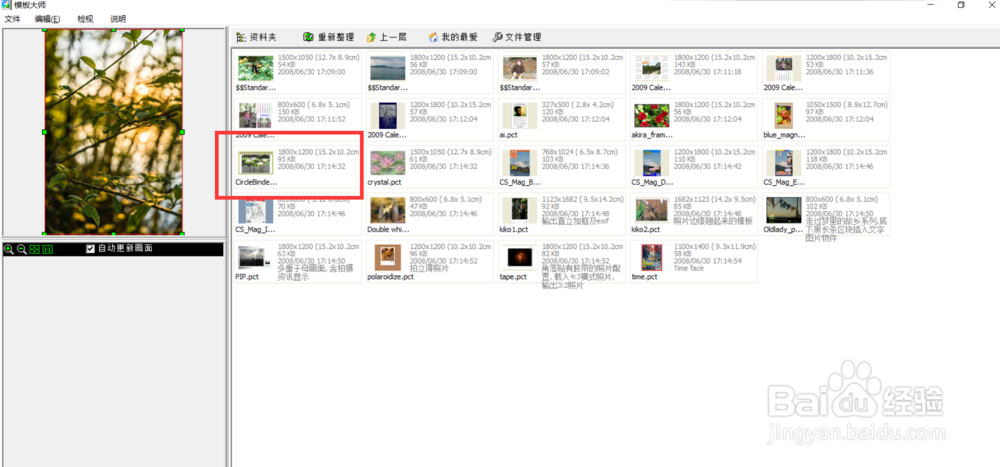
Task: Select time.pct magazine template
Action: 694,262
